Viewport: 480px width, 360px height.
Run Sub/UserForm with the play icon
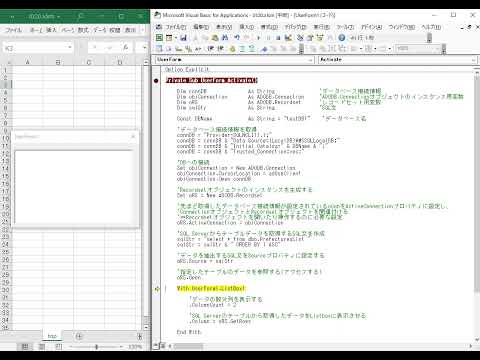(258, 38)
